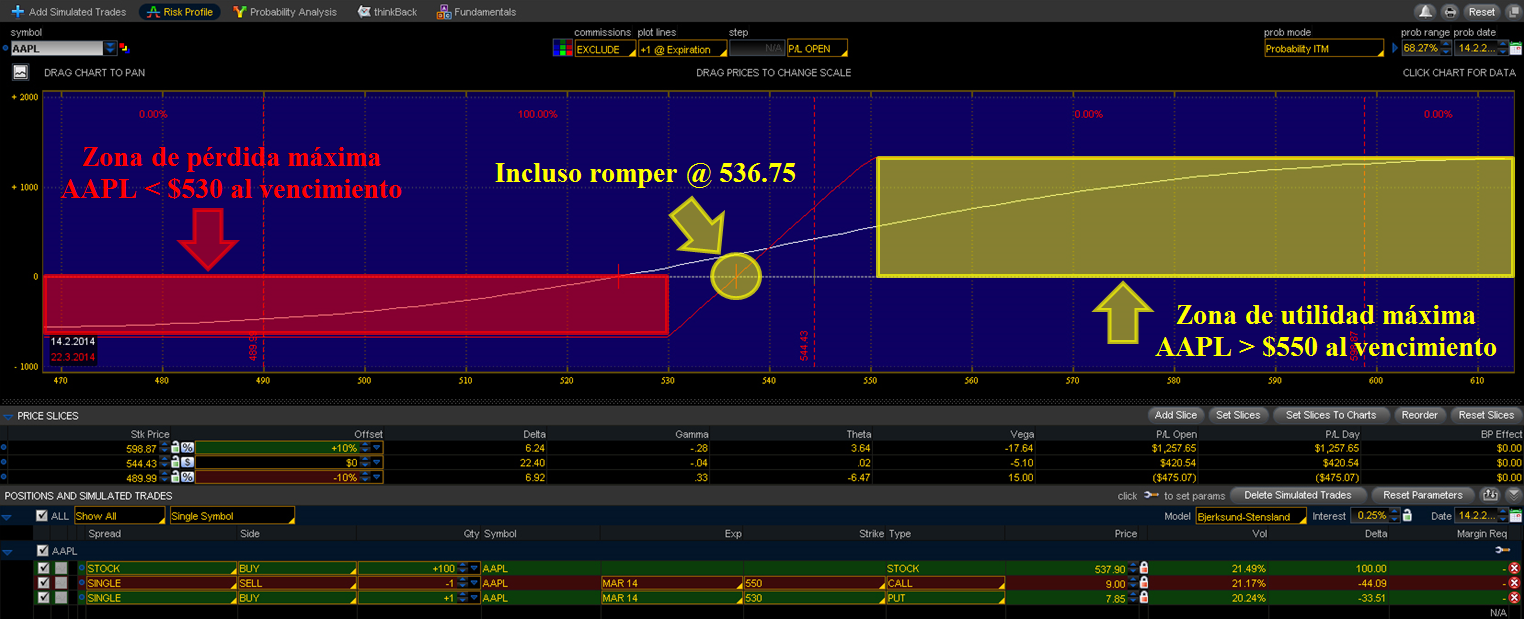1524x619 pixels.
Task: Click lock icon on 489.99 slice row
Action: [175, 478]
